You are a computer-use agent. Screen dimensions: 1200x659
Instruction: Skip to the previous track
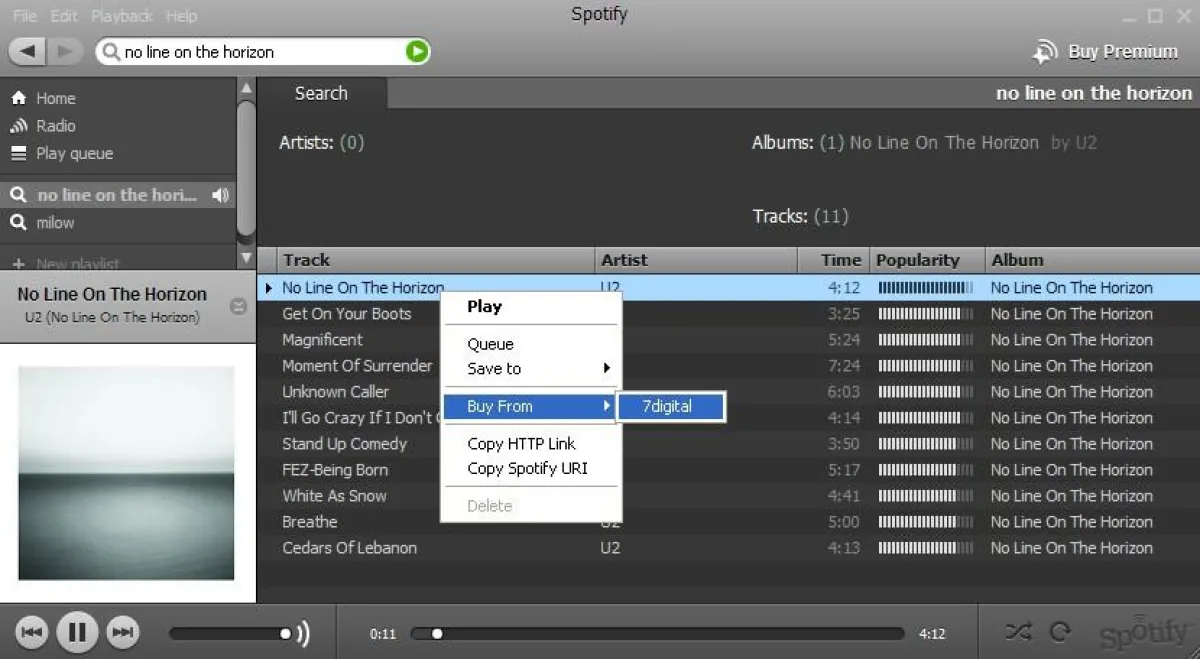(x=32, y=631)
